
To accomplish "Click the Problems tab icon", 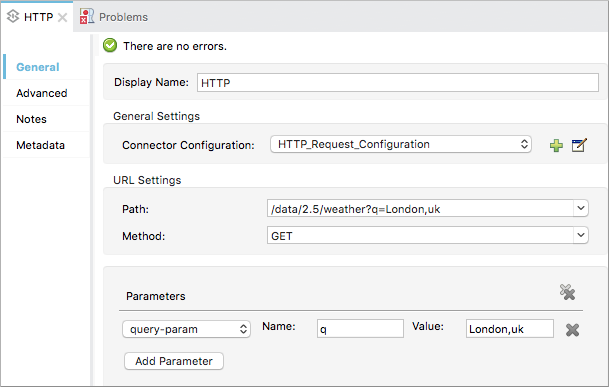I will pyautogui.click(x=87, y=16).
